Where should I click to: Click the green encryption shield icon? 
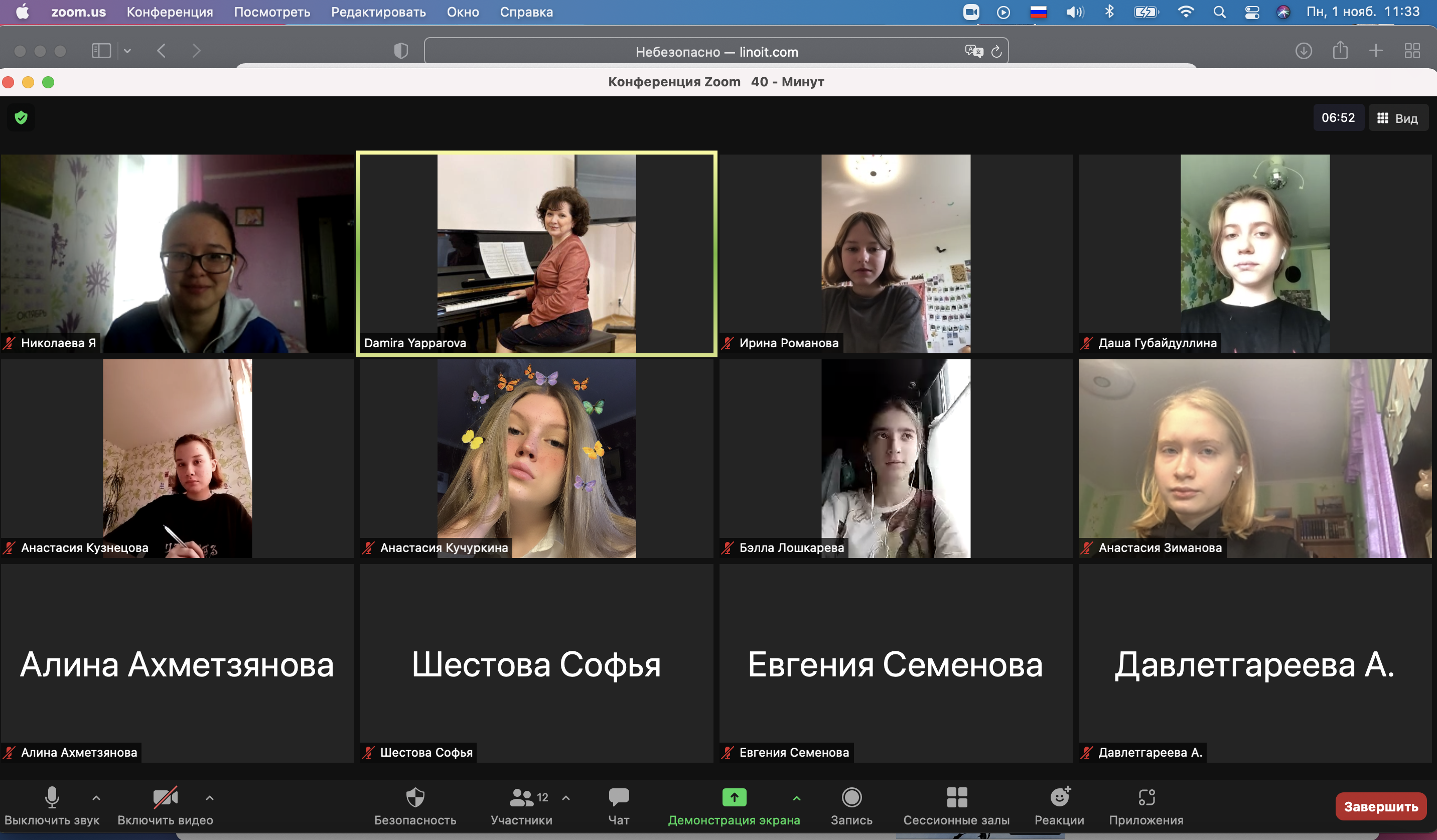21,118
